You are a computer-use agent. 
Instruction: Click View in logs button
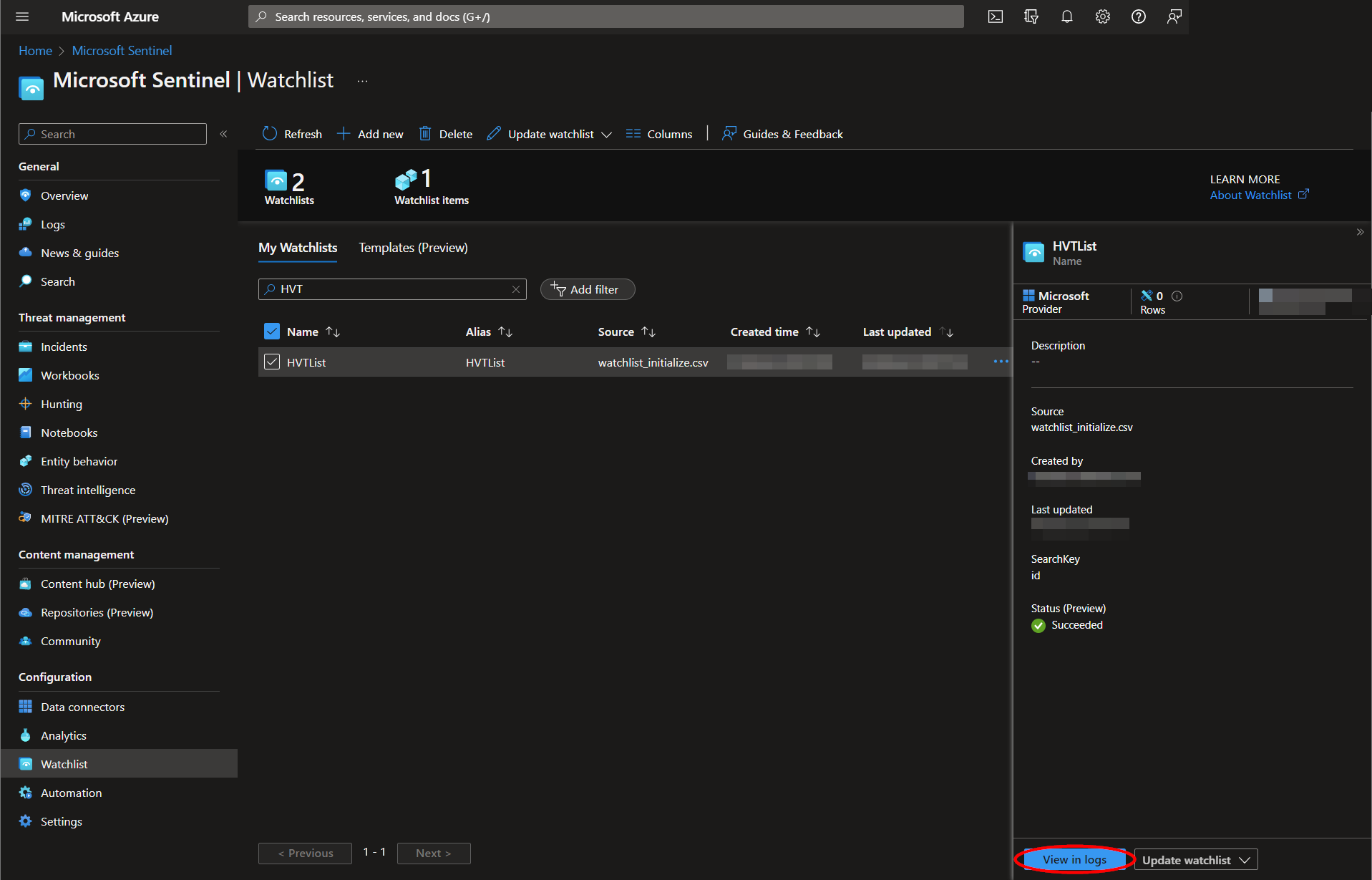tap(1074, 860)
